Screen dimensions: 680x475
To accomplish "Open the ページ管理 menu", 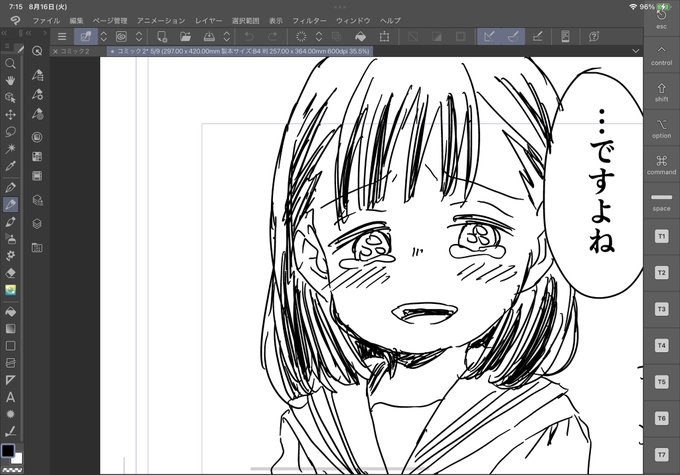I will point(110,20).
